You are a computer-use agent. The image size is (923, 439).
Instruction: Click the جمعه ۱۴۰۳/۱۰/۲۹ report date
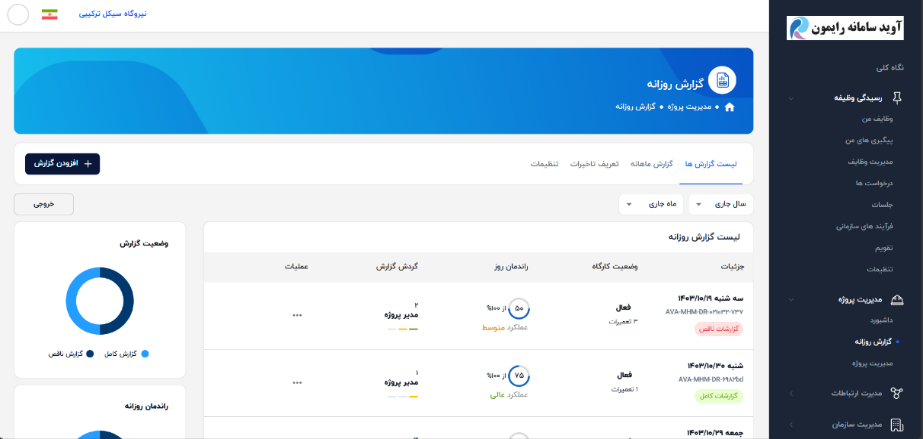[715, 433]
